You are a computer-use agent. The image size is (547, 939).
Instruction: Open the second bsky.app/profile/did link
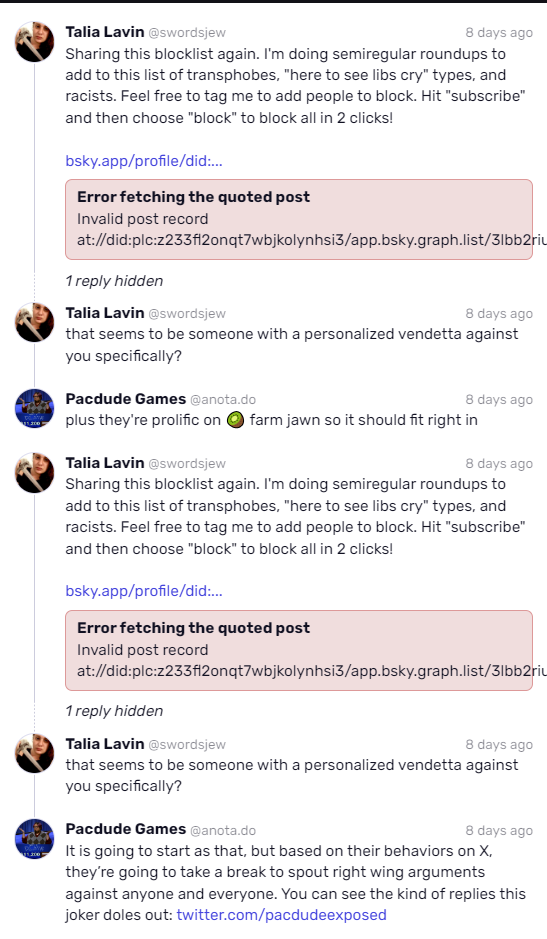click(144, 591)
